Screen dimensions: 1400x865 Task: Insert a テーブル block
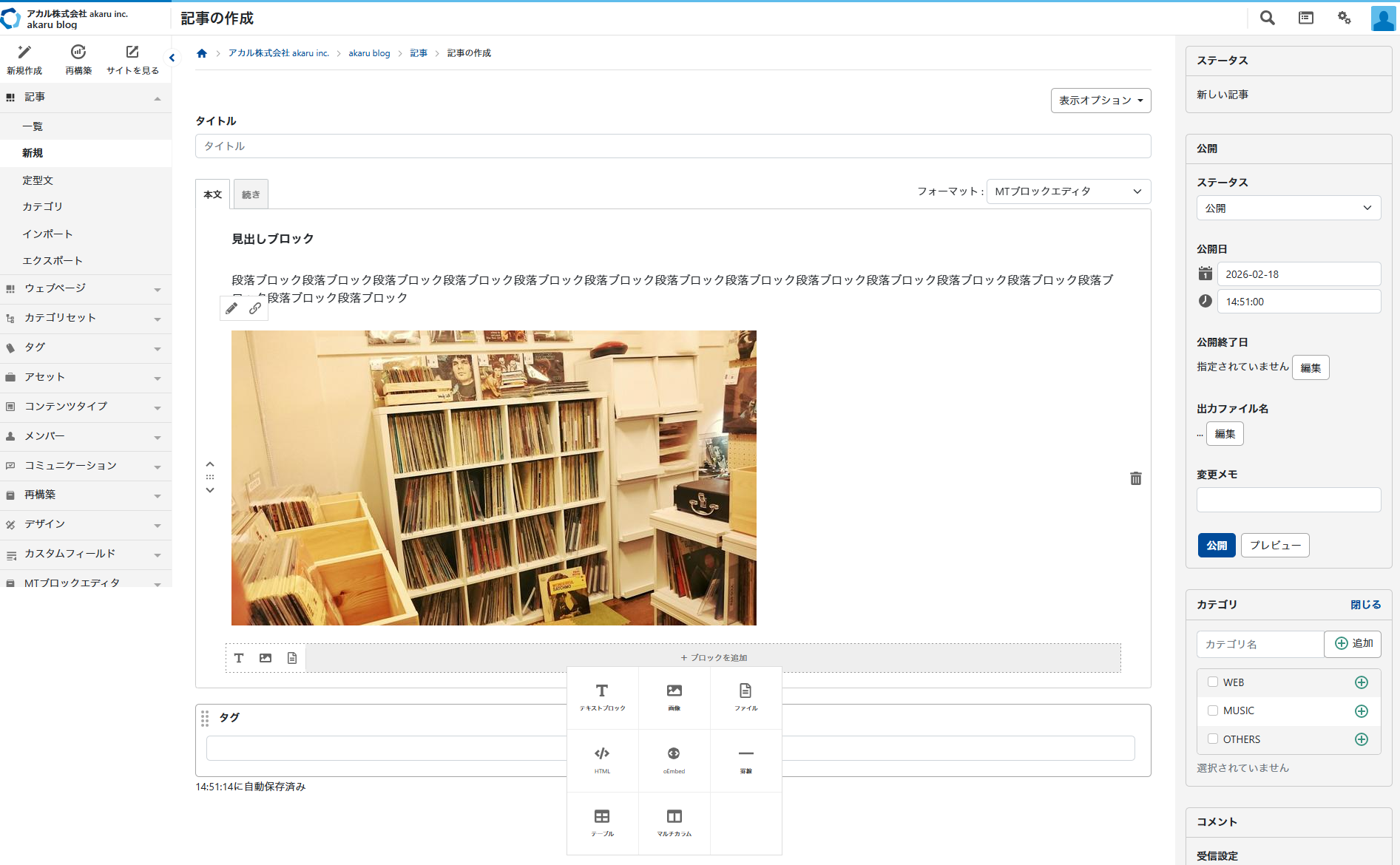(602, 821)
